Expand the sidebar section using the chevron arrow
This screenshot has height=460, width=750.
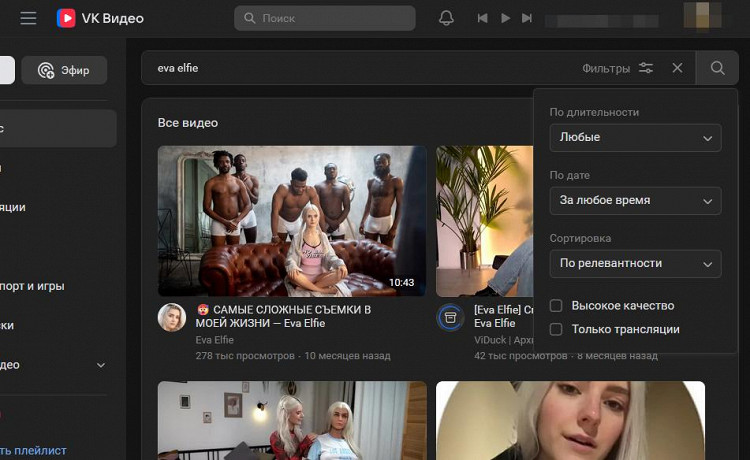click(x=101, y=365)
